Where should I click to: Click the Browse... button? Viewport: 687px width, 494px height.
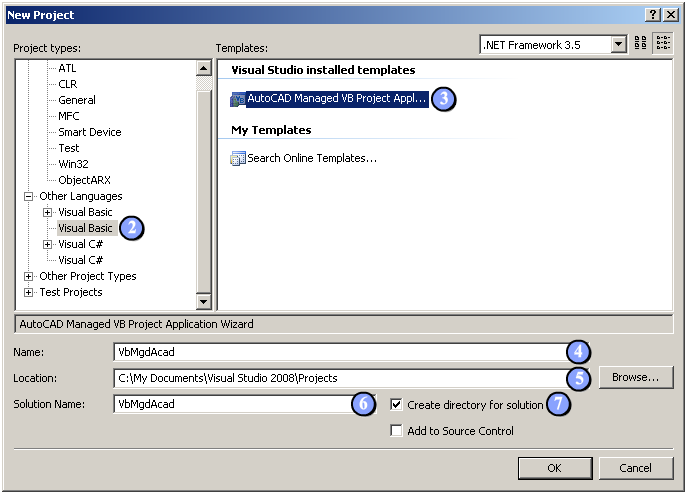coord(636,377)
